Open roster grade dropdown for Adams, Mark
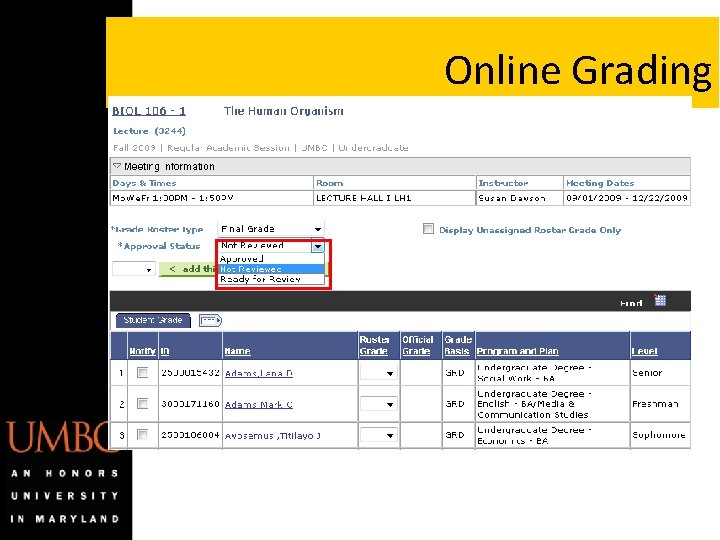Viewport: 720px width, 540px height. pyautogui.click(x=378, y=404)
